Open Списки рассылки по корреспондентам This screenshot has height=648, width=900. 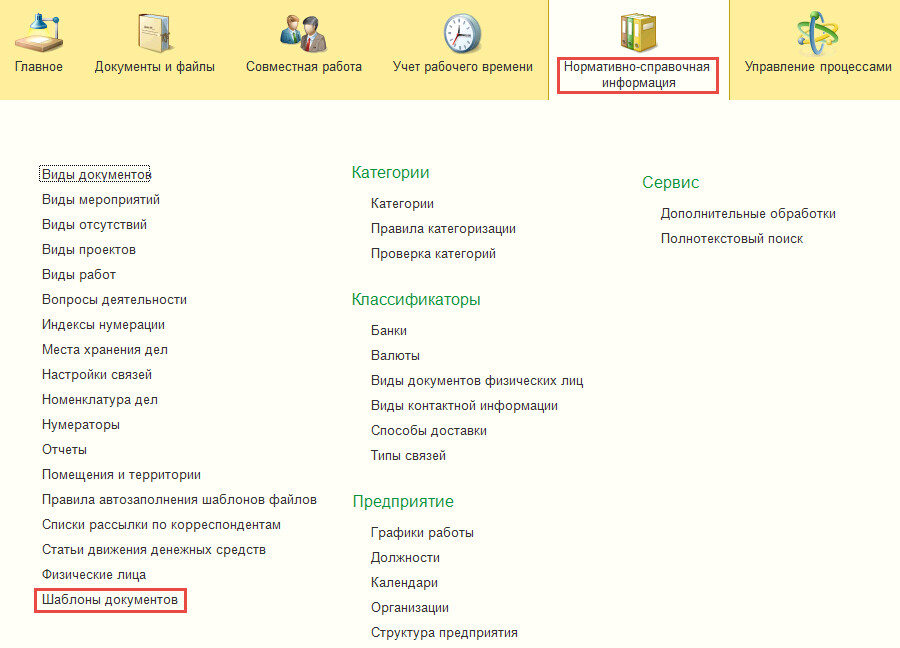(x=161, y=525)
